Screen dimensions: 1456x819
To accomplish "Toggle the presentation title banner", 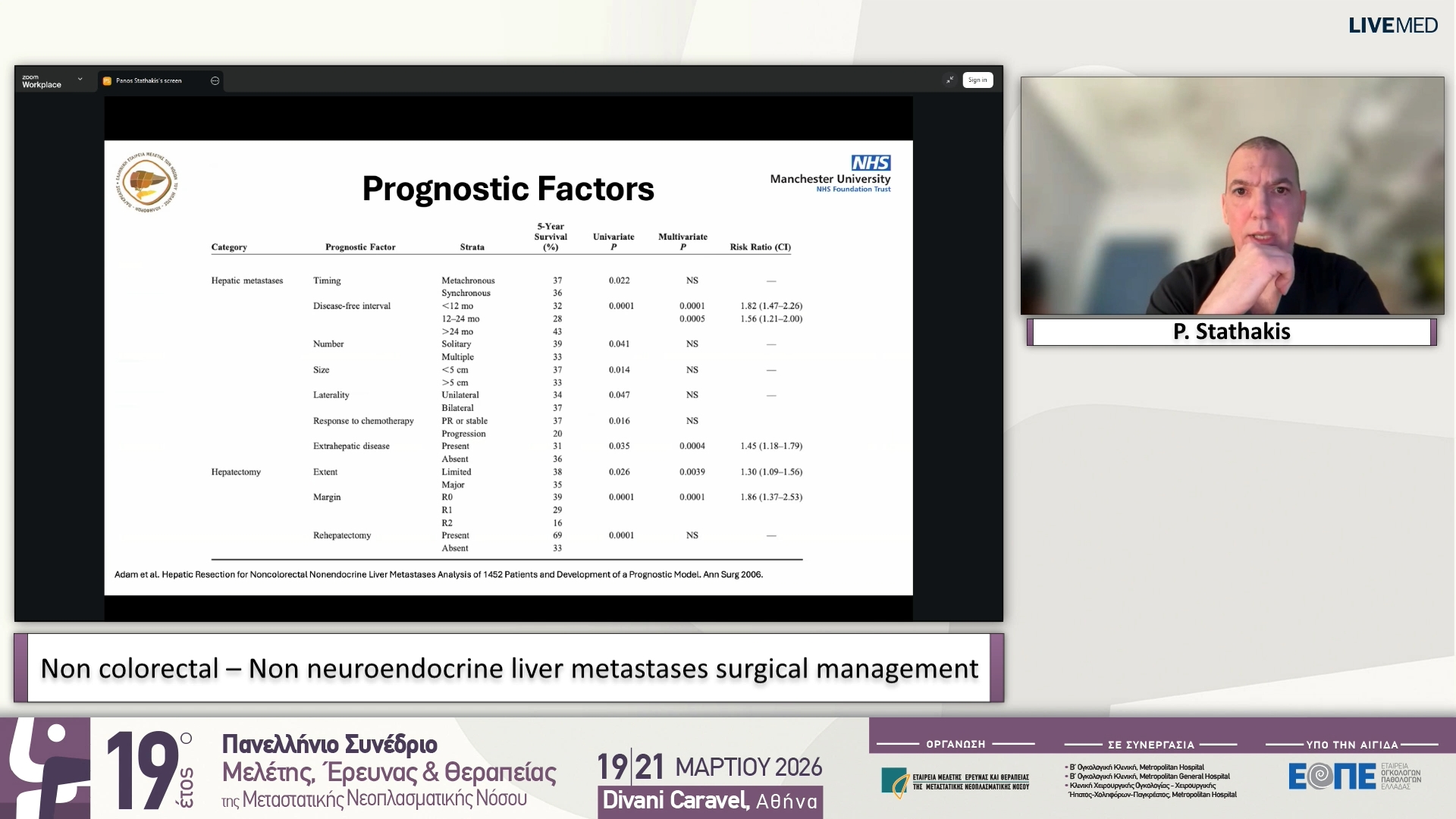I will [510, 668].
